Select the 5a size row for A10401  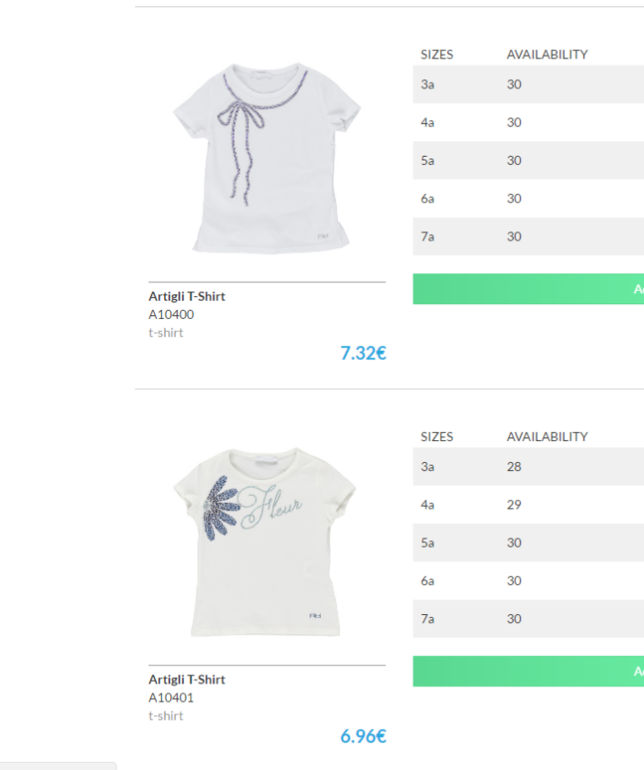(529, 543)
